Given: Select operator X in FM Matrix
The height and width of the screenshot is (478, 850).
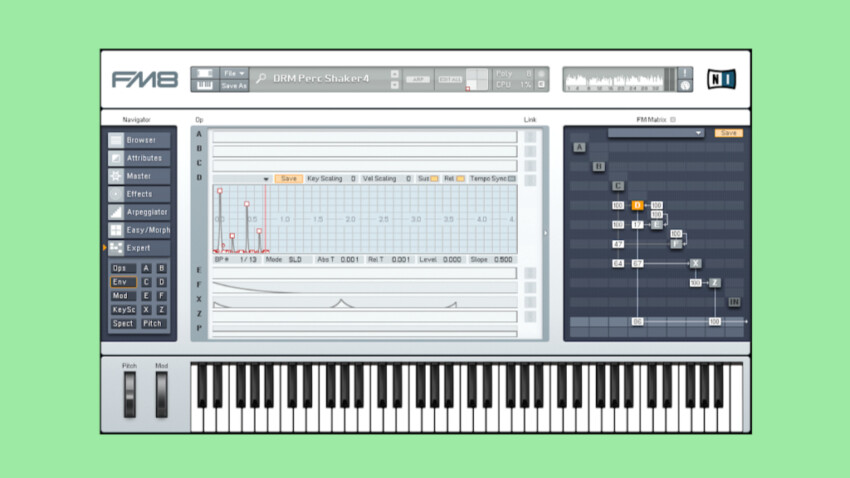Looking at the screenshot, I should 696,263.
